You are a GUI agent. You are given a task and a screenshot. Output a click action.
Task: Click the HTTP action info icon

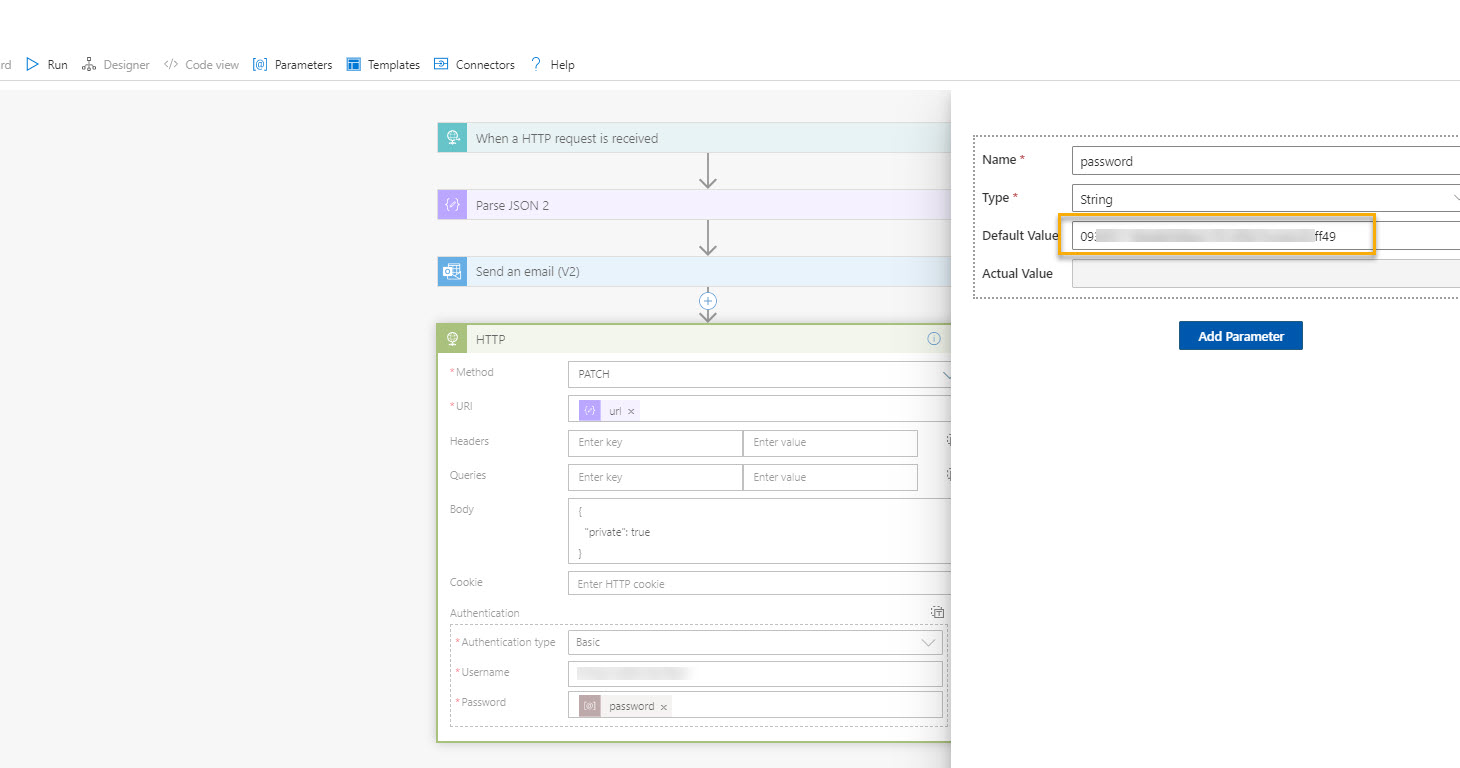coord(934,339)
